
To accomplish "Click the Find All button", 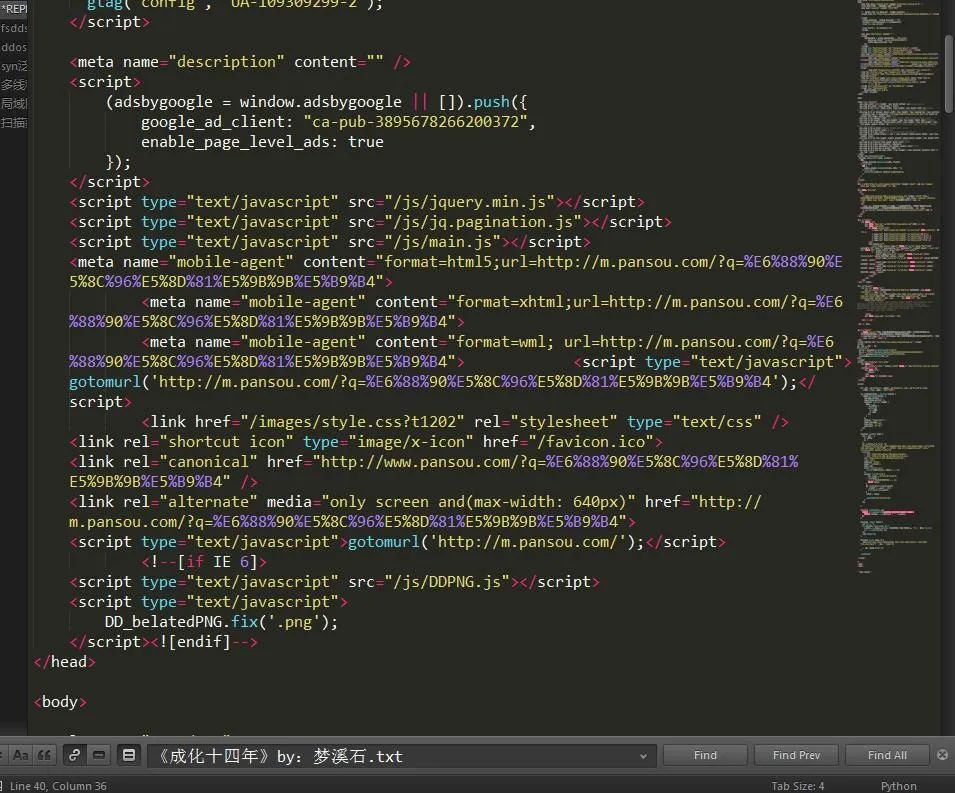I will [x=886, y=755].
